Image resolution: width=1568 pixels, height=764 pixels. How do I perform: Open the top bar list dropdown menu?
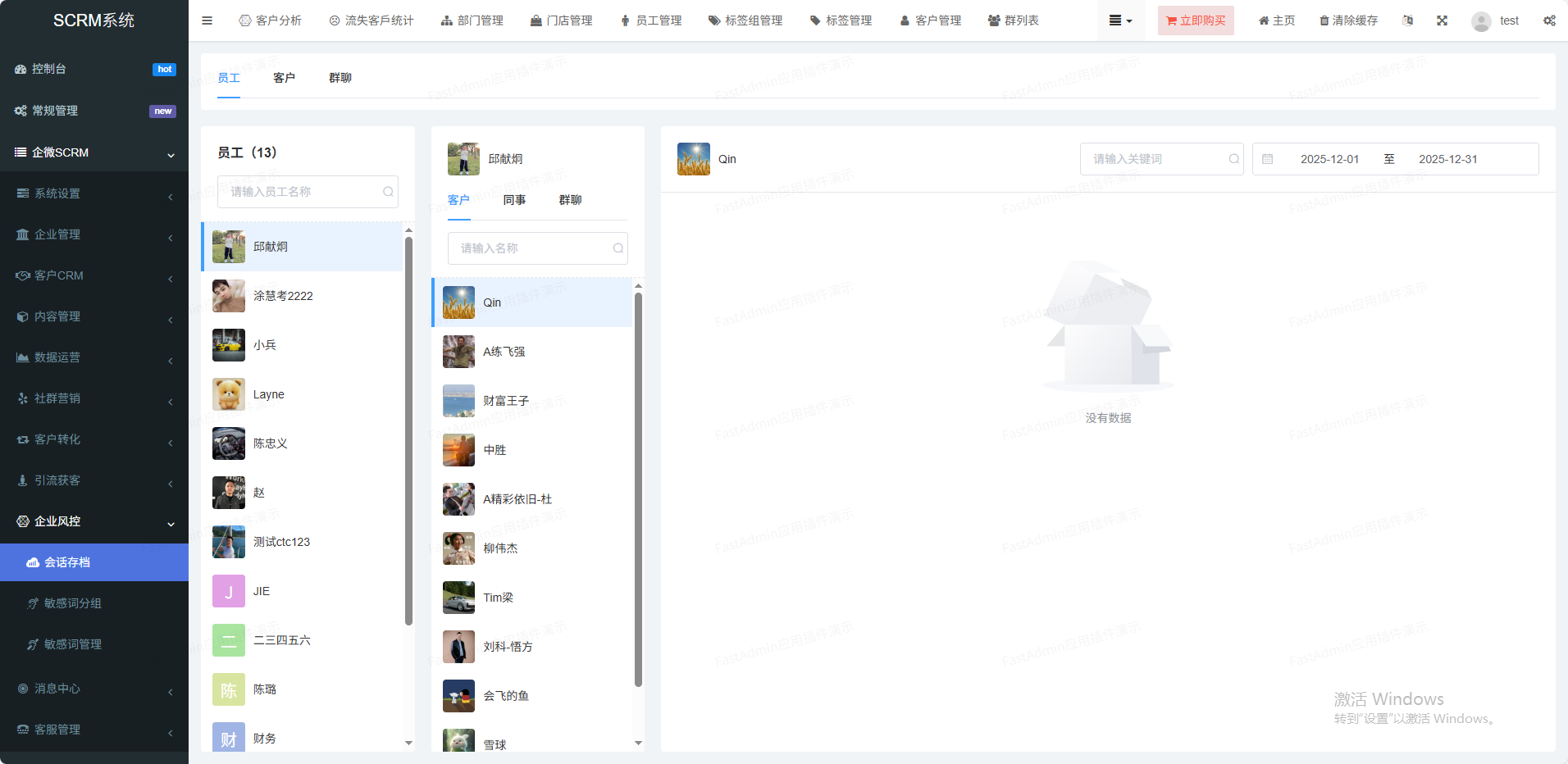point(1120,20)
